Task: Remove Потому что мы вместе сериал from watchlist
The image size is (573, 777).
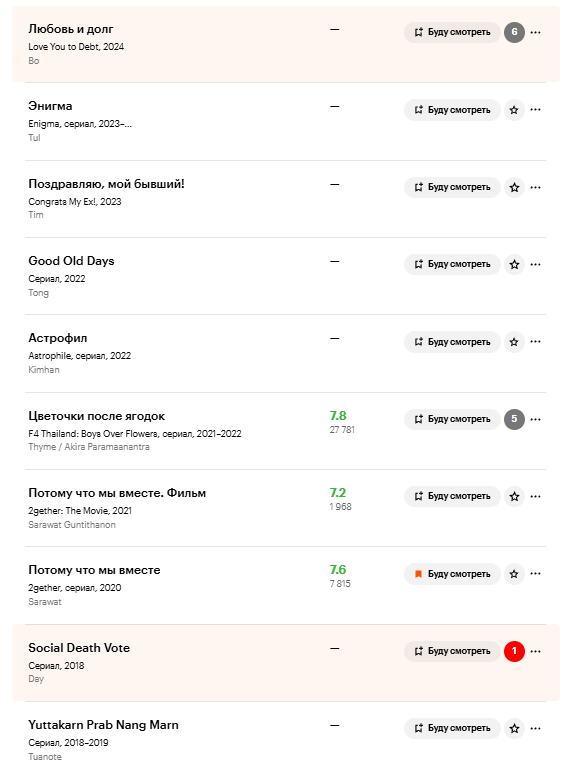Action: tap(452, 574)
